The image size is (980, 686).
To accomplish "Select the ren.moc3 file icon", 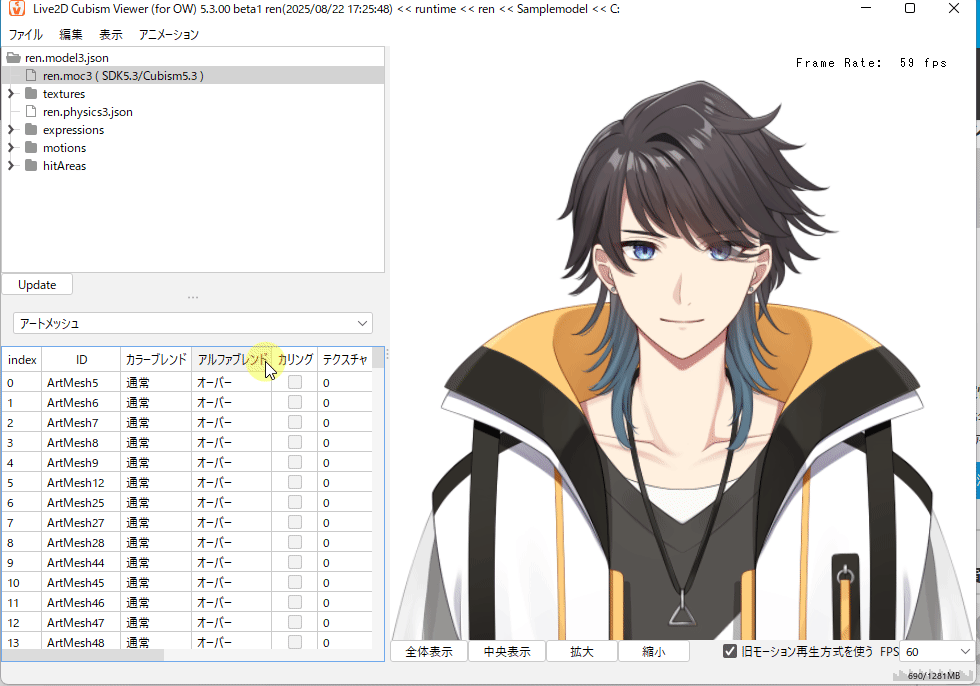I will 31,76.
